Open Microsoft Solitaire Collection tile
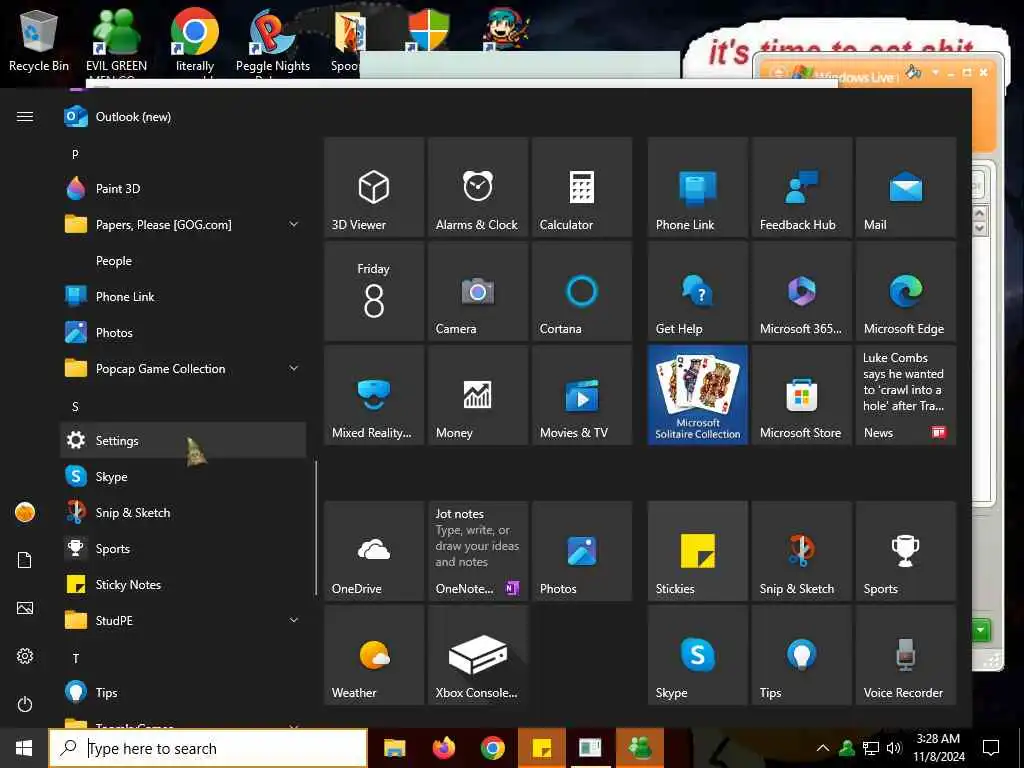 (697, 395)
